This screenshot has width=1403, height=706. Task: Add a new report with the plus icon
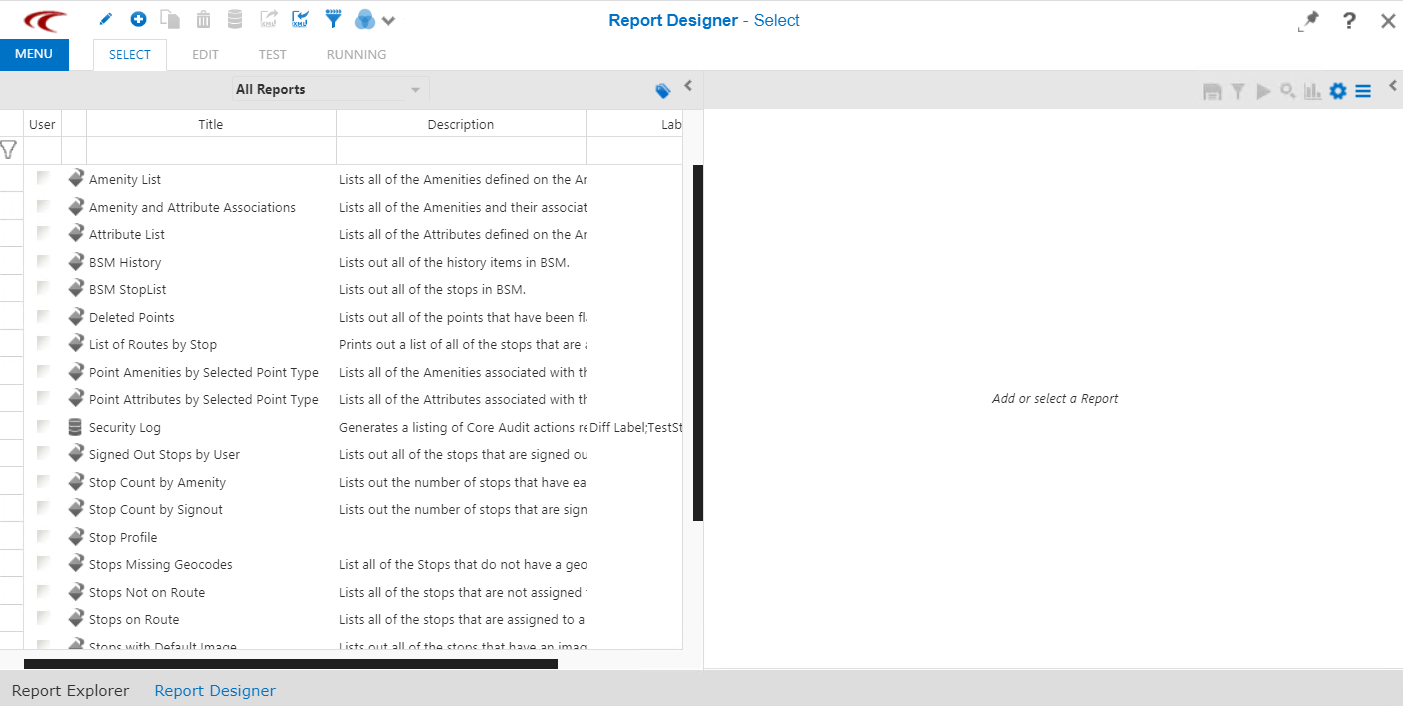point(138,19)
